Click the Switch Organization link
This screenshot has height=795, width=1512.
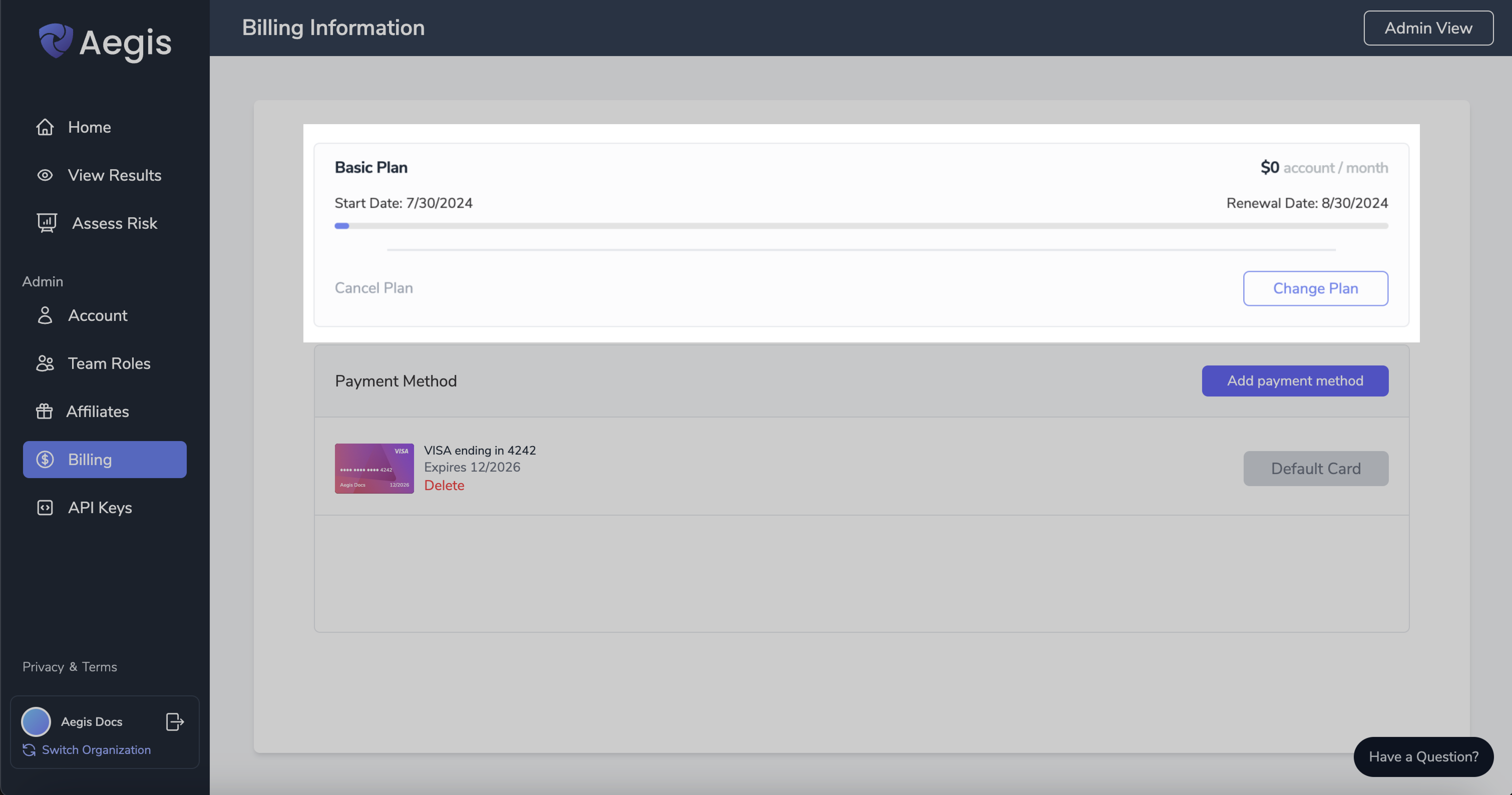[x=96, y=750]
